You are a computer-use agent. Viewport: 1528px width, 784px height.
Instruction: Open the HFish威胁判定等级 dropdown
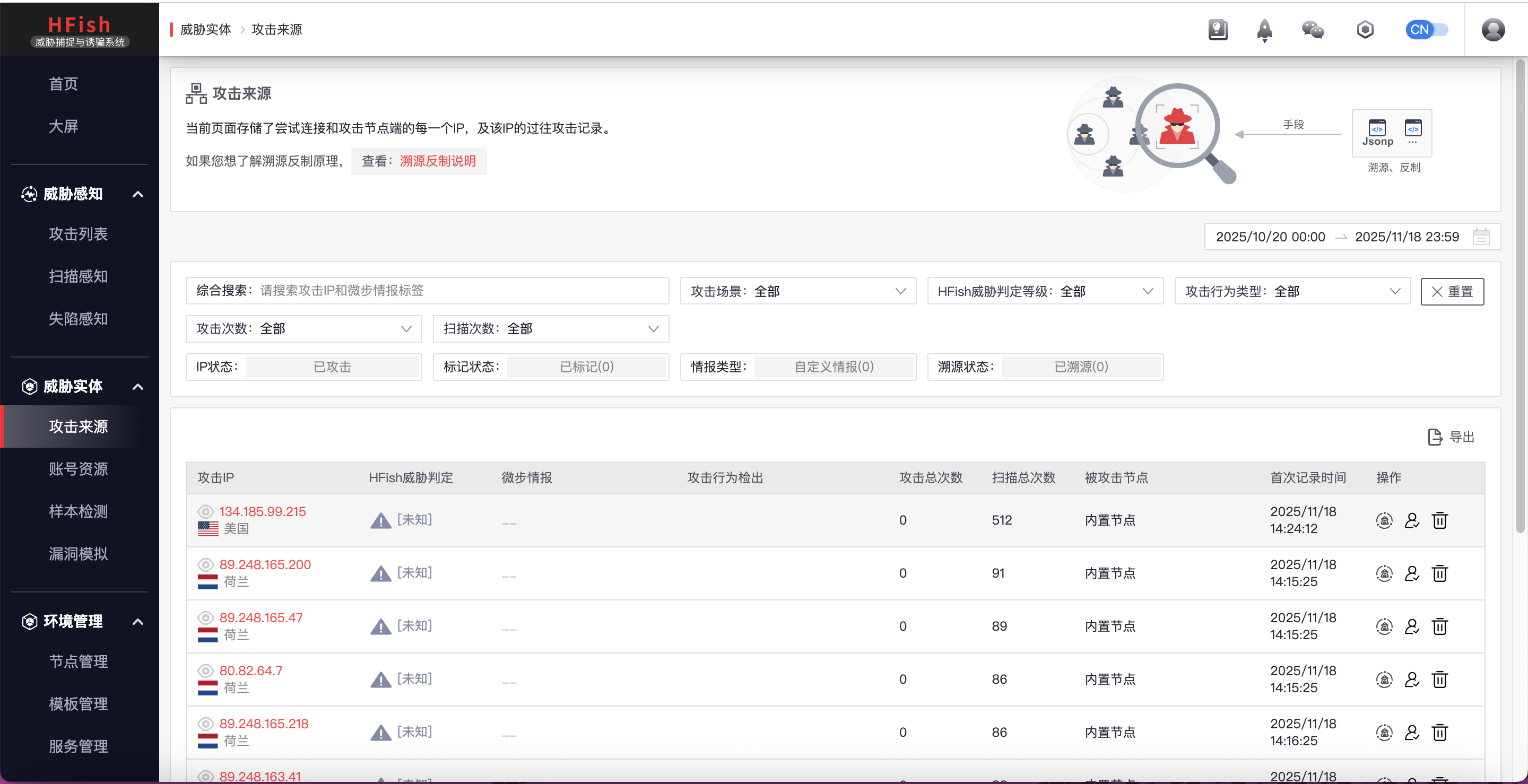click(1045, 291)
